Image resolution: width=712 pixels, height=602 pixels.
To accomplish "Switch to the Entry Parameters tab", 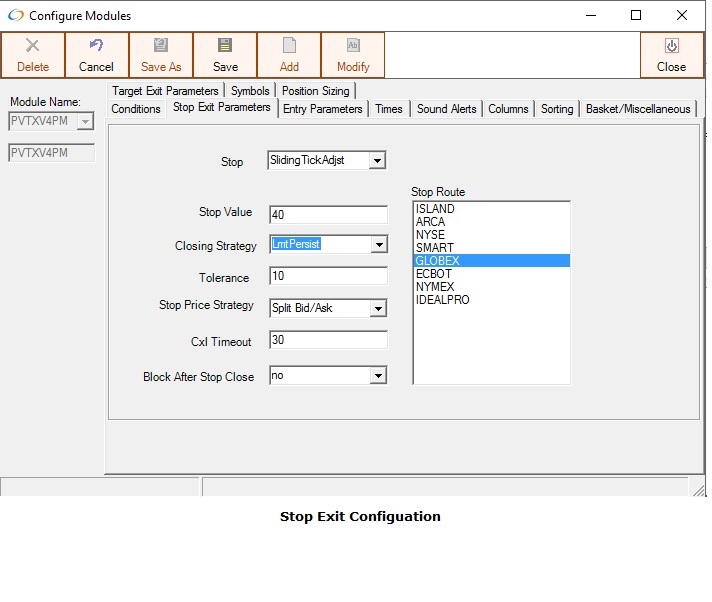I will [322, 109].
